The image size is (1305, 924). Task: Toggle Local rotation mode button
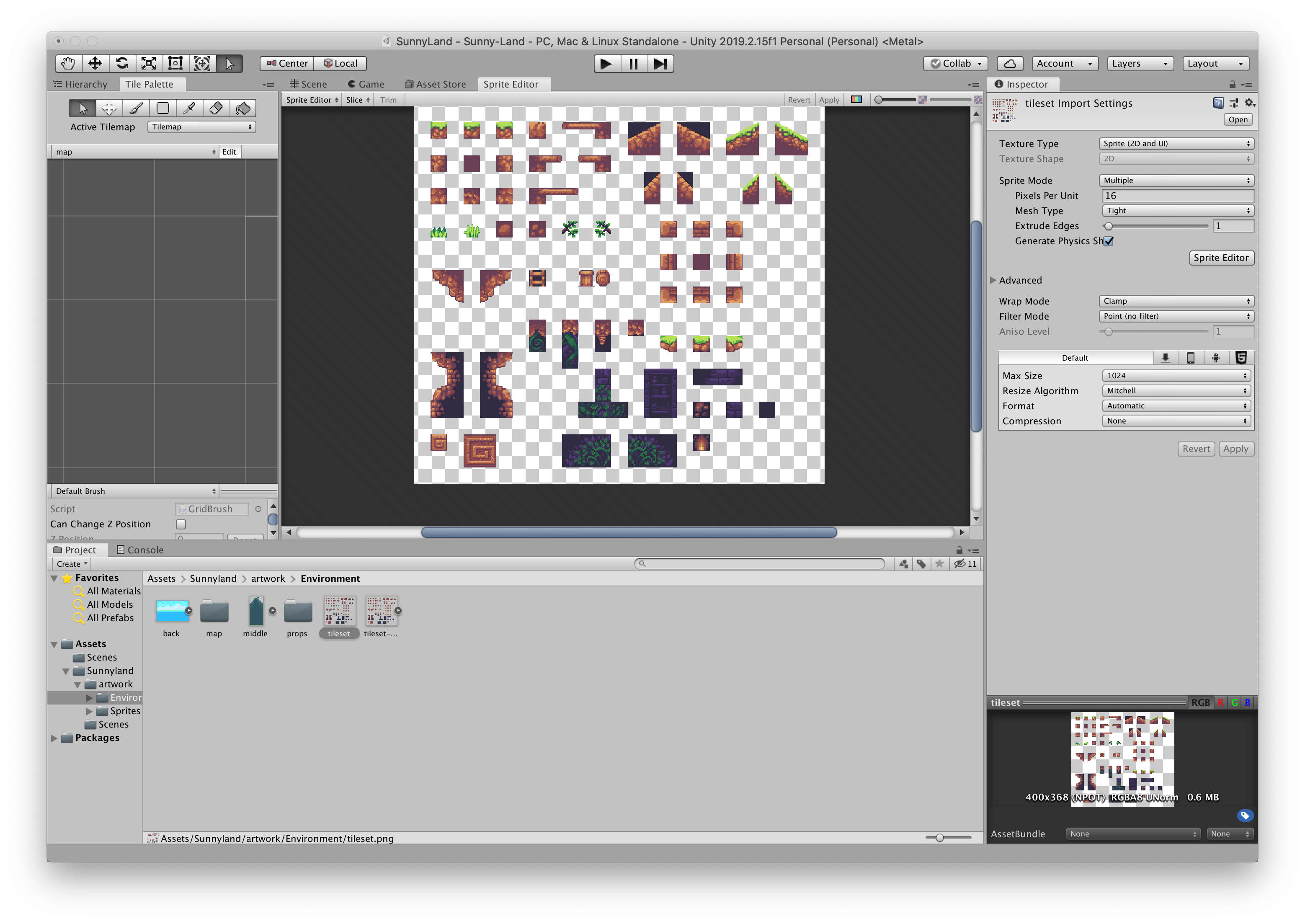(x=341, y=63)
